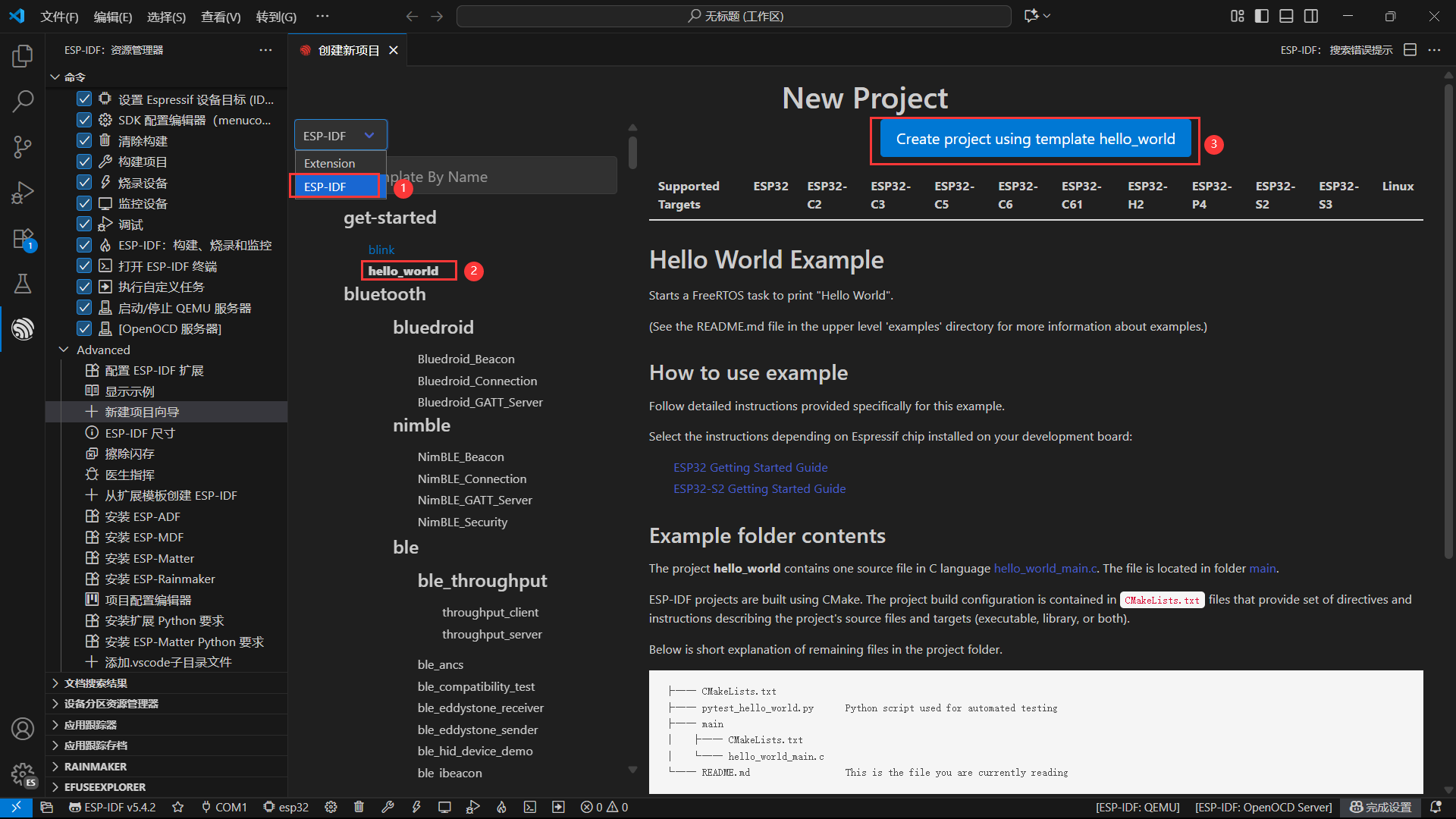Screen dimensions: 1456x819
Task: Open the Extensions view in activity bar
Action: [23, 239]
